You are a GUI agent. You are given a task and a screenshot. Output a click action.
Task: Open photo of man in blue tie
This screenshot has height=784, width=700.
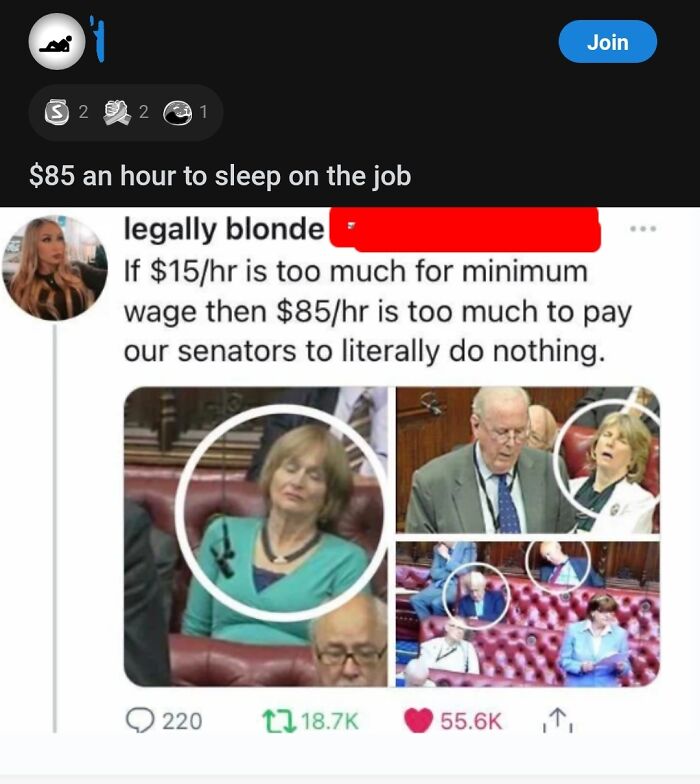528,460
